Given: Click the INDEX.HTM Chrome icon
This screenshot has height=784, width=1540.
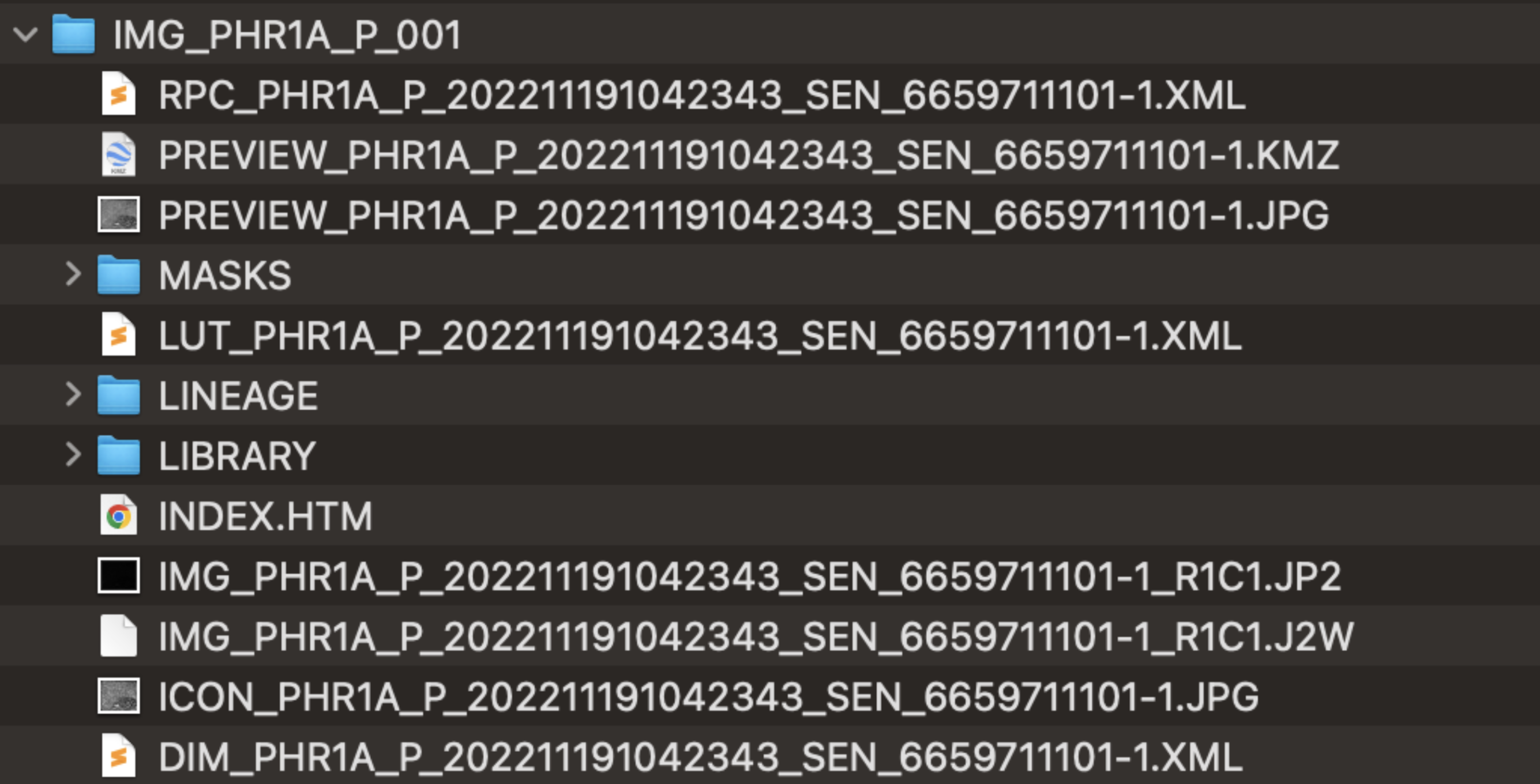Looking at the screenshot, I should (x=118, y=515).
